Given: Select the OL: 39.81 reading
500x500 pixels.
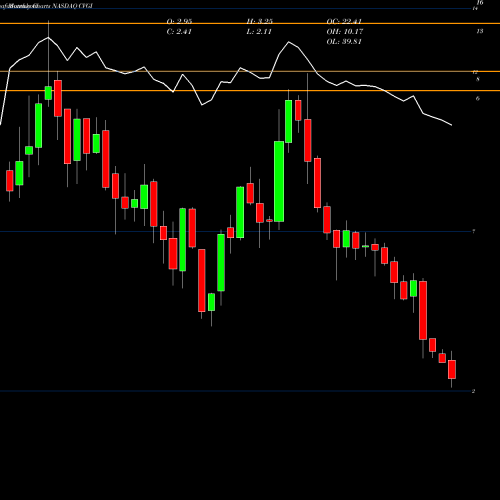Looking at the screenshot, I should point(344,42).
